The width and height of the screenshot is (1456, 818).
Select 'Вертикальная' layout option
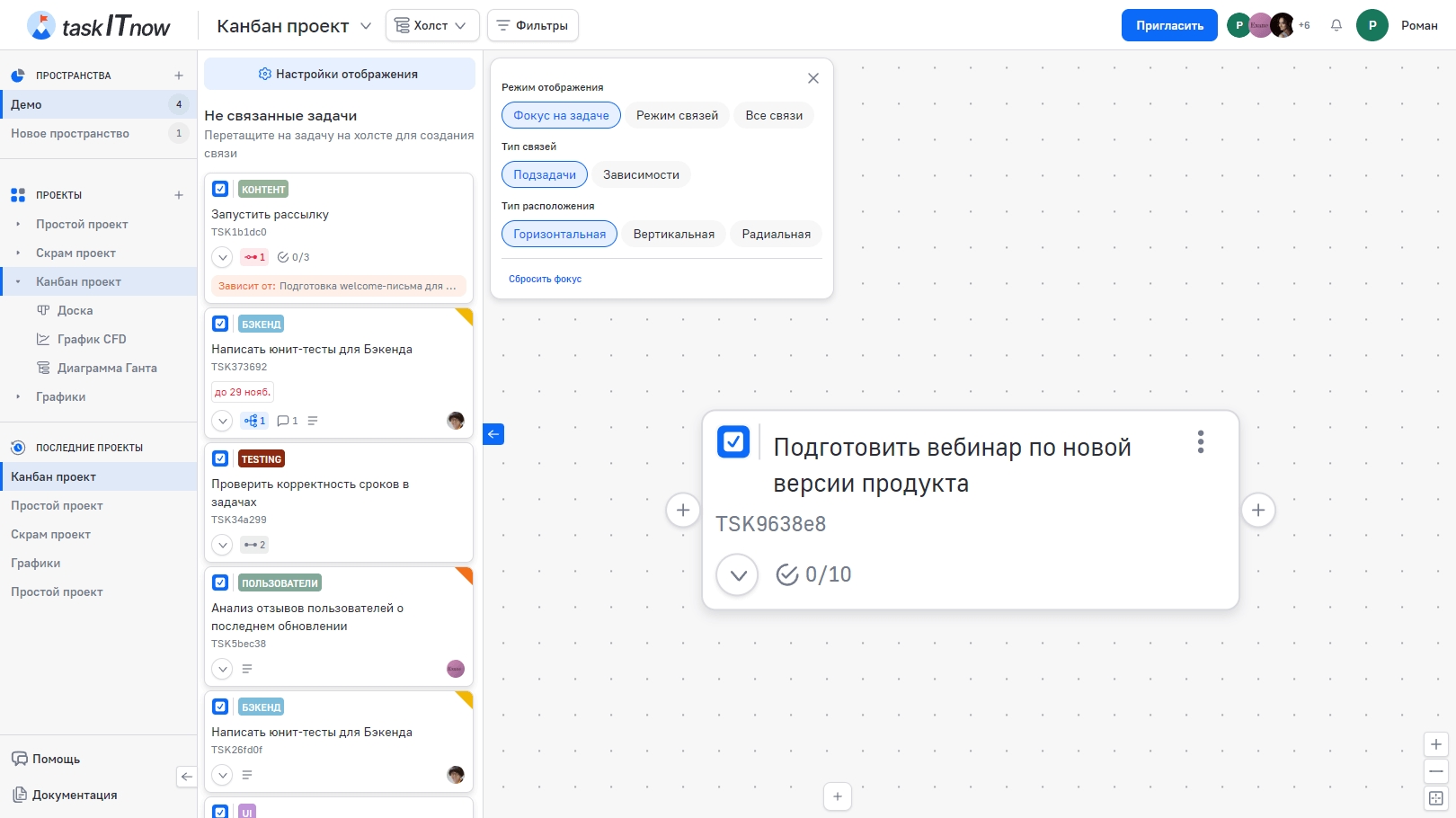[x=673, y=234]
